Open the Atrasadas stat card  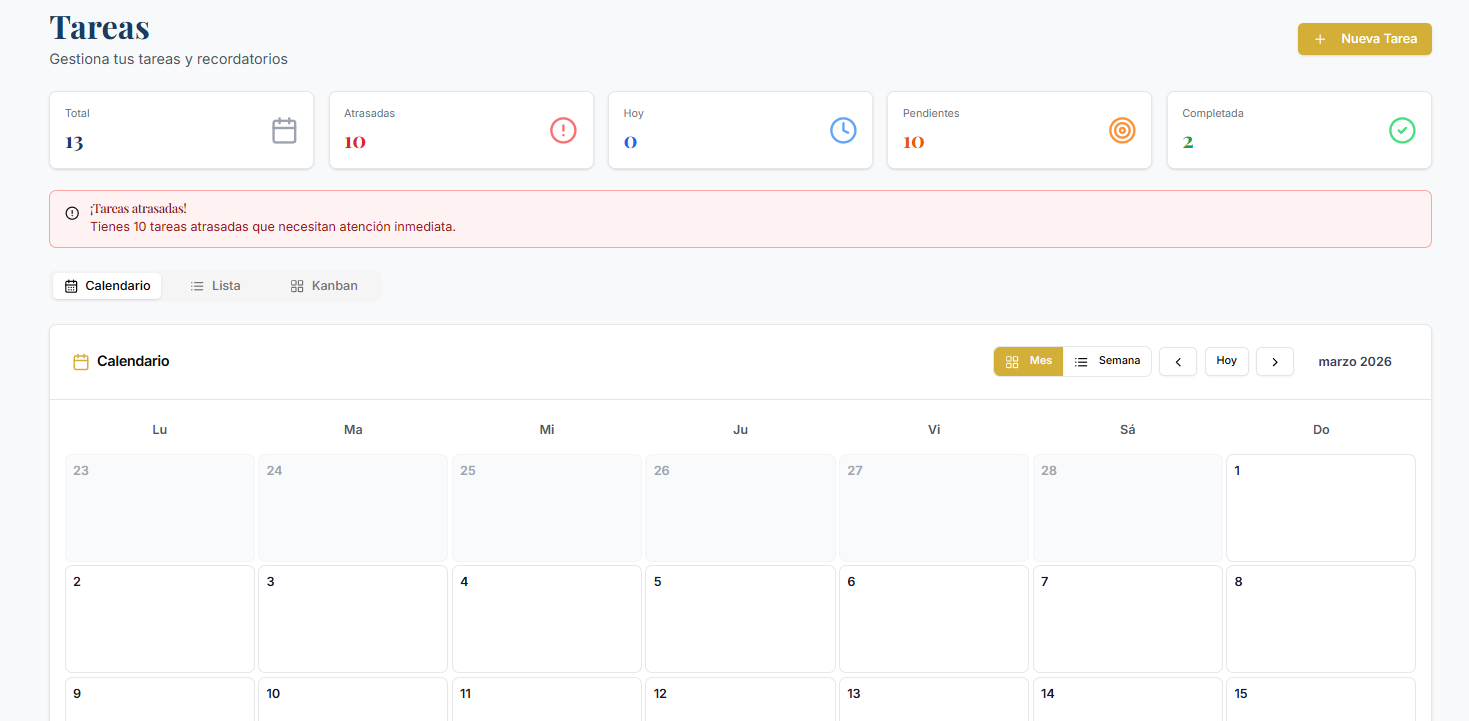click(x=461, y=130)
